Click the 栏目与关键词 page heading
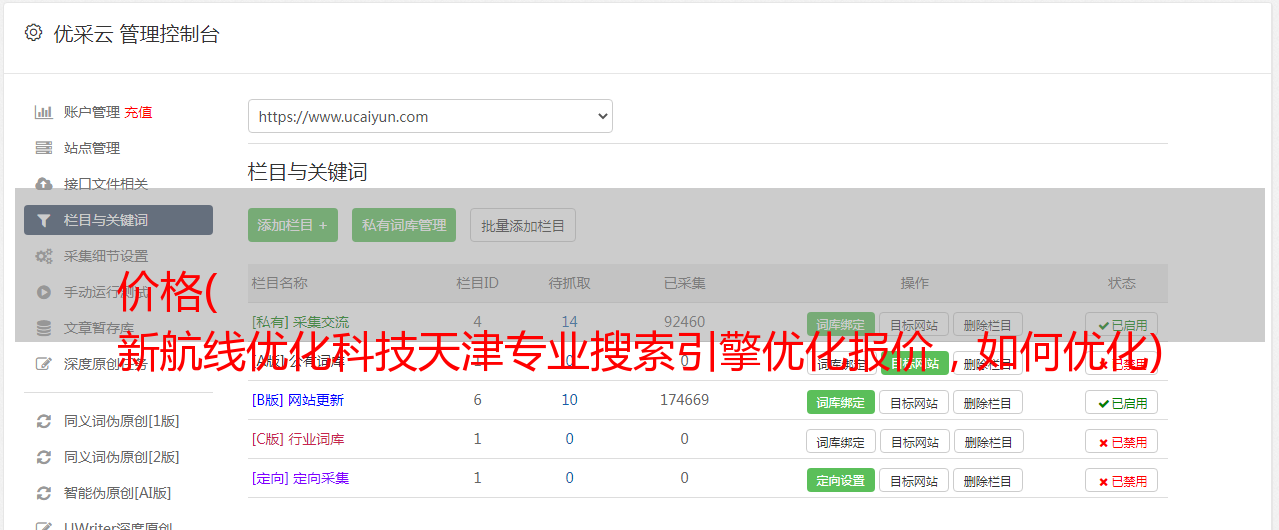This screenshot has width=1279, height=530. pos(308,172)
